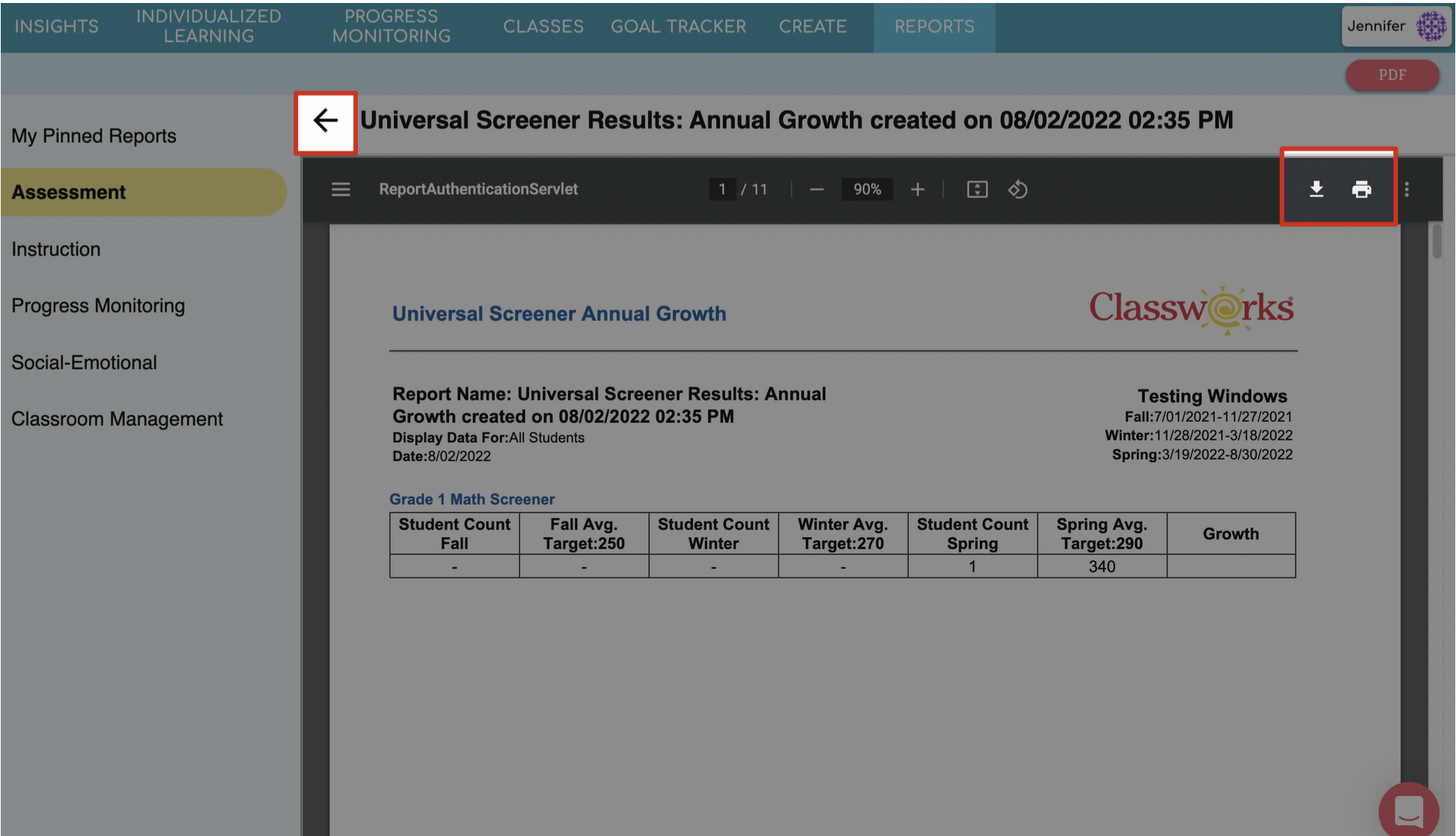Click the back arrow beside report title

[x=325, y=121]
